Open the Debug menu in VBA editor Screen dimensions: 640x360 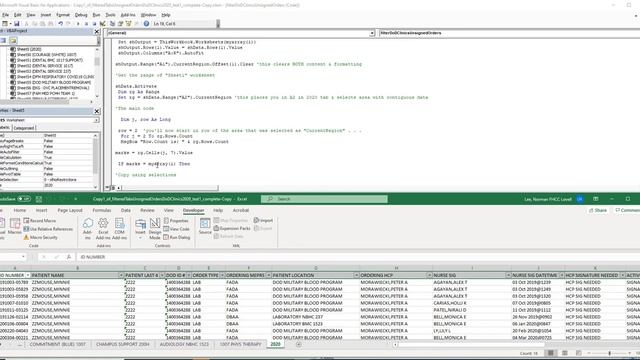coord(81,15)
